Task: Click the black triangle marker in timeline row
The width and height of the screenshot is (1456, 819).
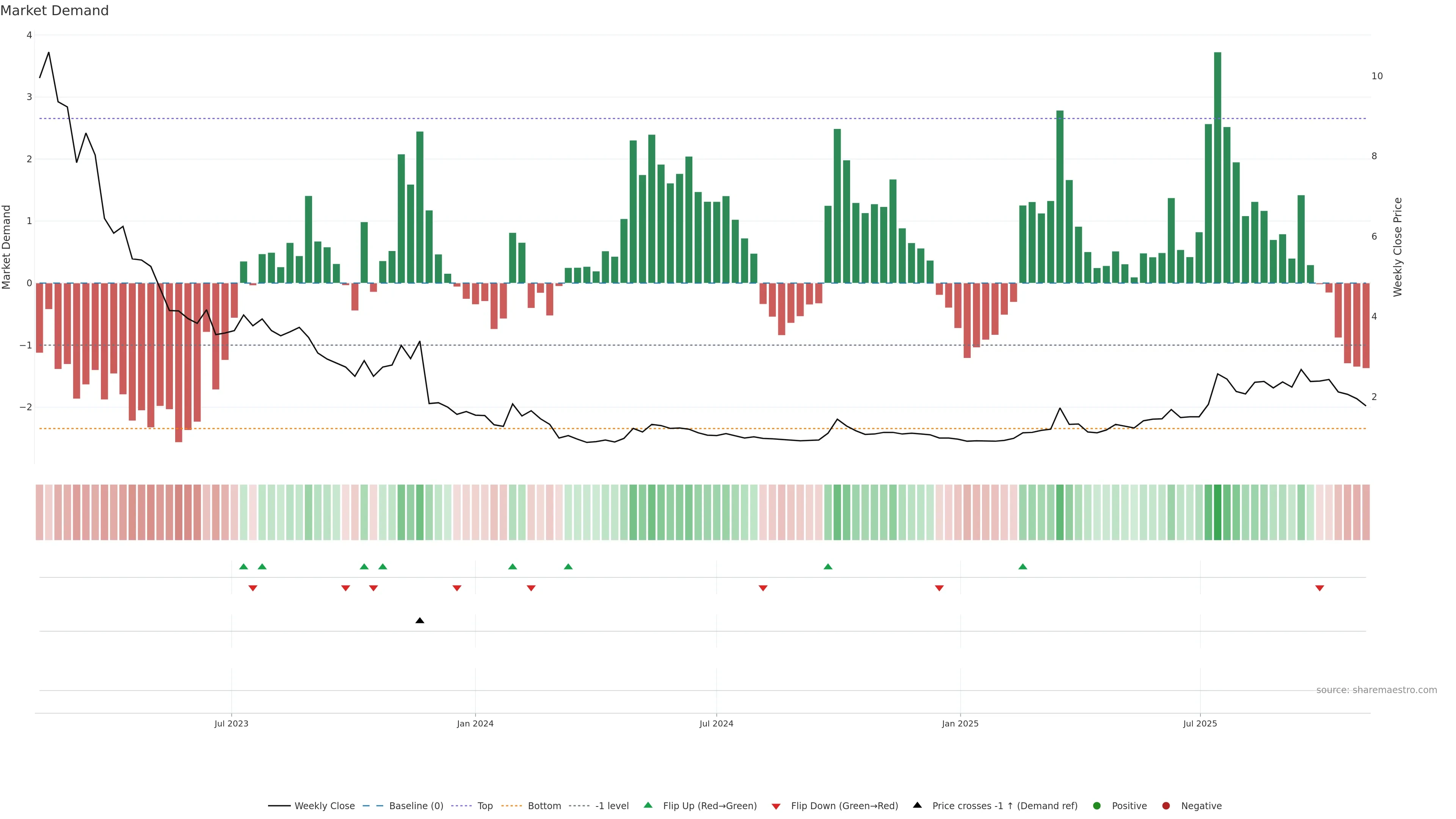Action: [419, 621]
